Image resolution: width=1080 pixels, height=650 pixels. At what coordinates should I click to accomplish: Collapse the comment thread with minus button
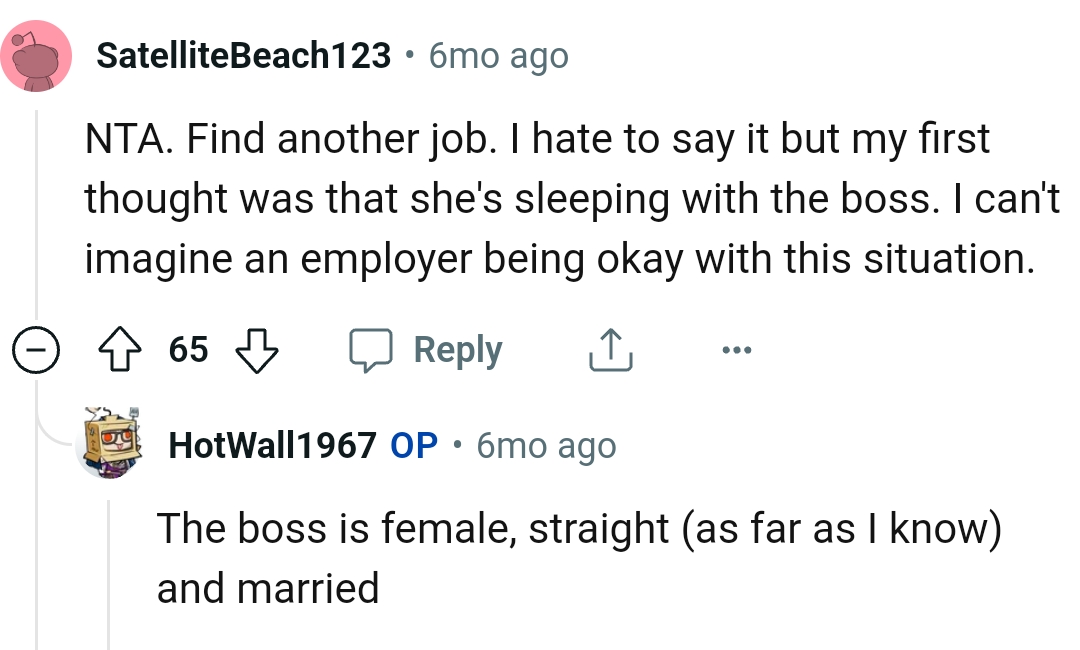pyautogui.click(x=36, y=350)
